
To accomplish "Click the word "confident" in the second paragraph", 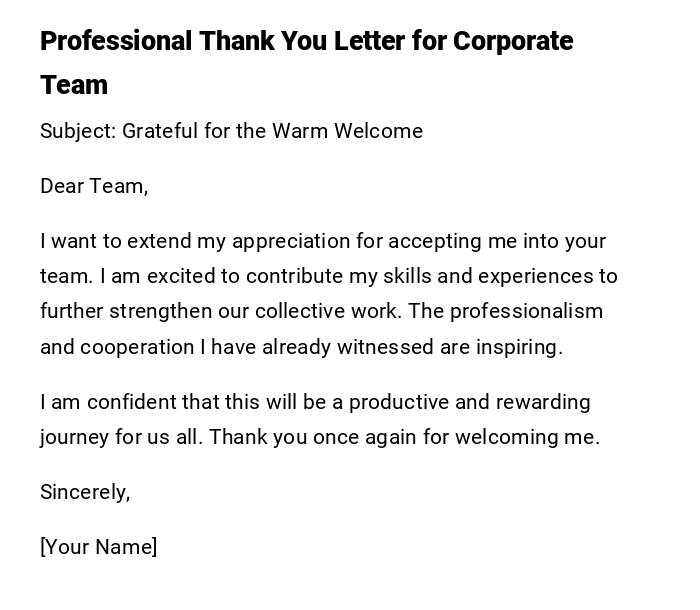I will tap(134, 402).
